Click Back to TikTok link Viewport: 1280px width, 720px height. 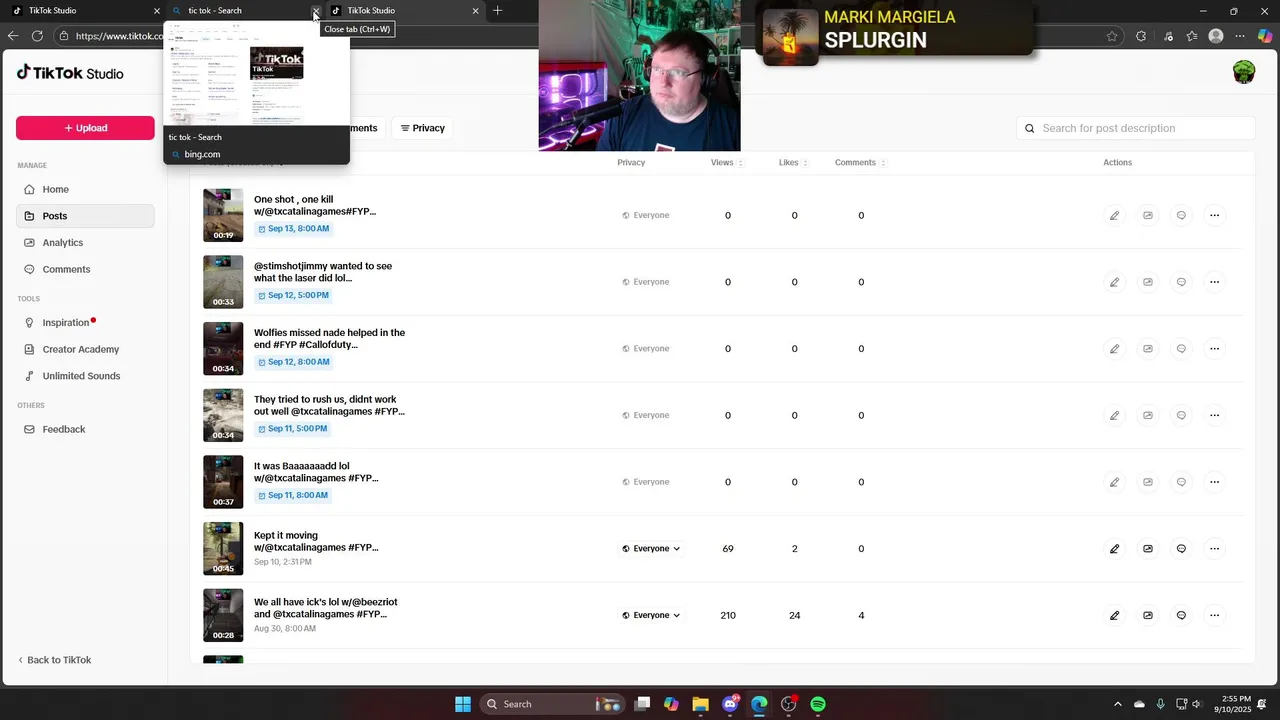point(54,660)
